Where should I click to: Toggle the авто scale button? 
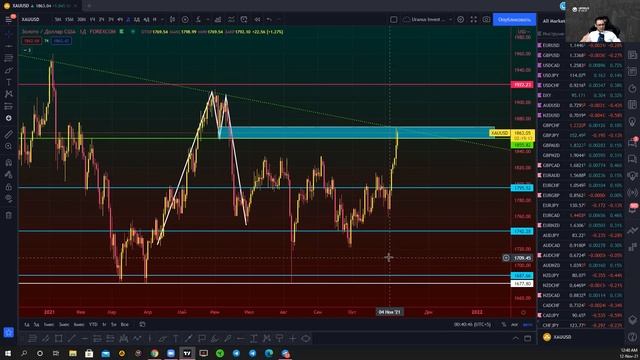pyautogui.click(x=528, y=324)
